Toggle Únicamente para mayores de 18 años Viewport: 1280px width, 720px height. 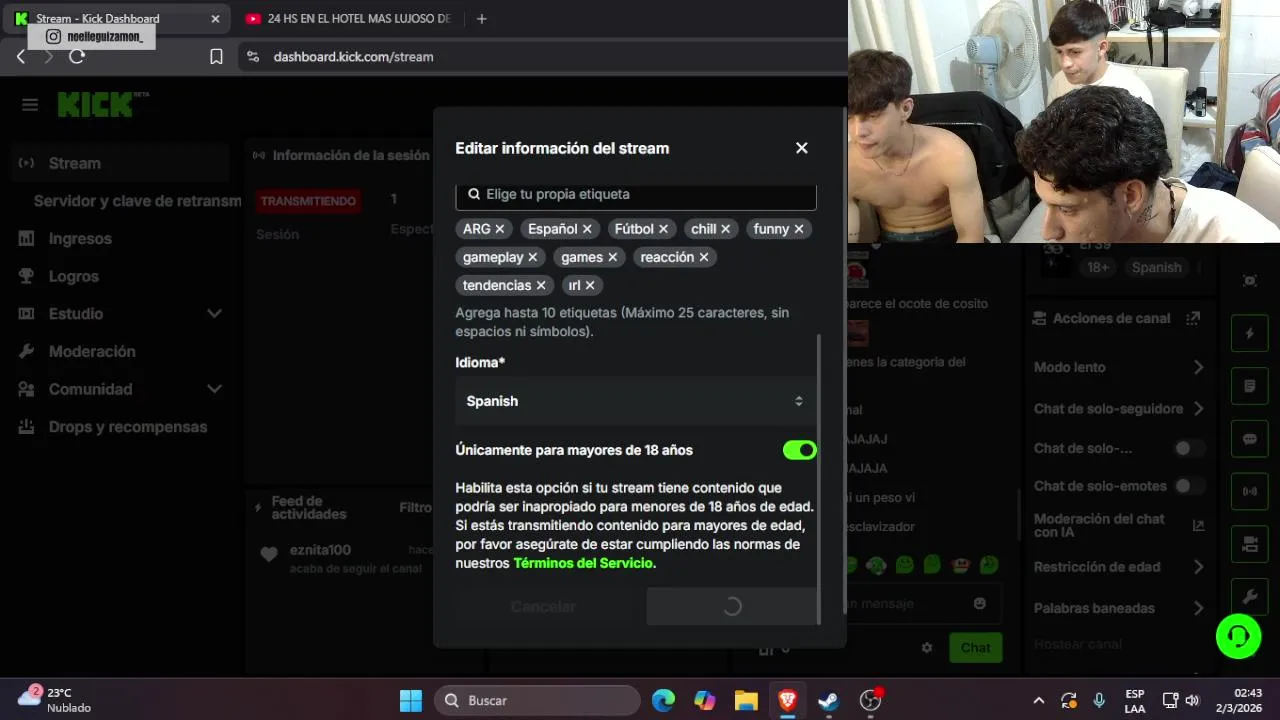(799, 450)
